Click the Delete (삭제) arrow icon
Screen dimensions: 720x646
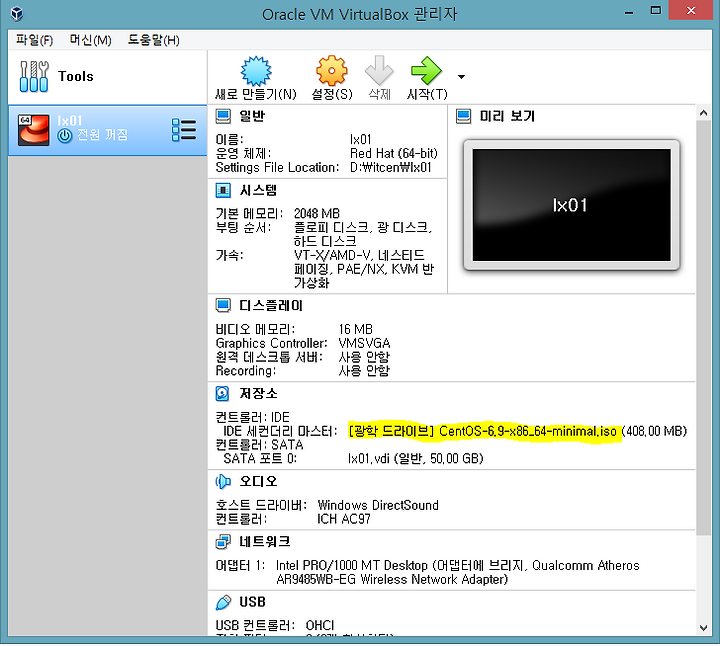coord(379,70)
